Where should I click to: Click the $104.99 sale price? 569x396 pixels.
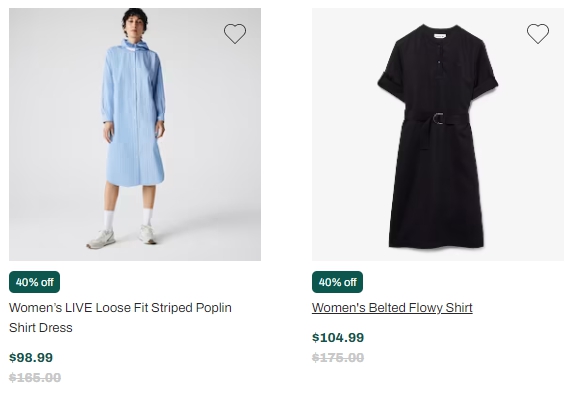pos(338,338)
